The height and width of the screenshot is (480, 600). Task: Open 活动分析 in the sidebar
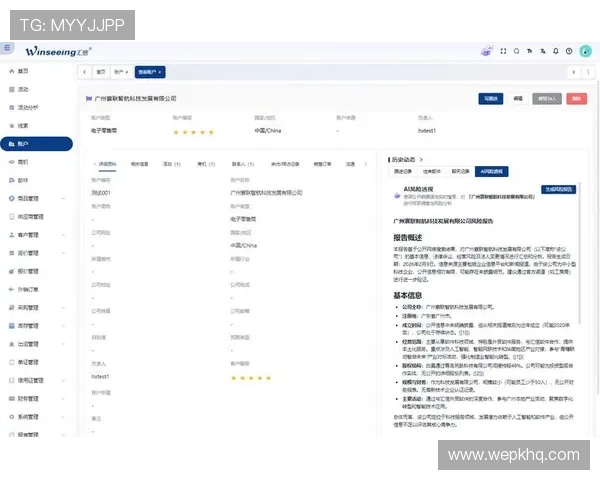click(x=28, y=108)
